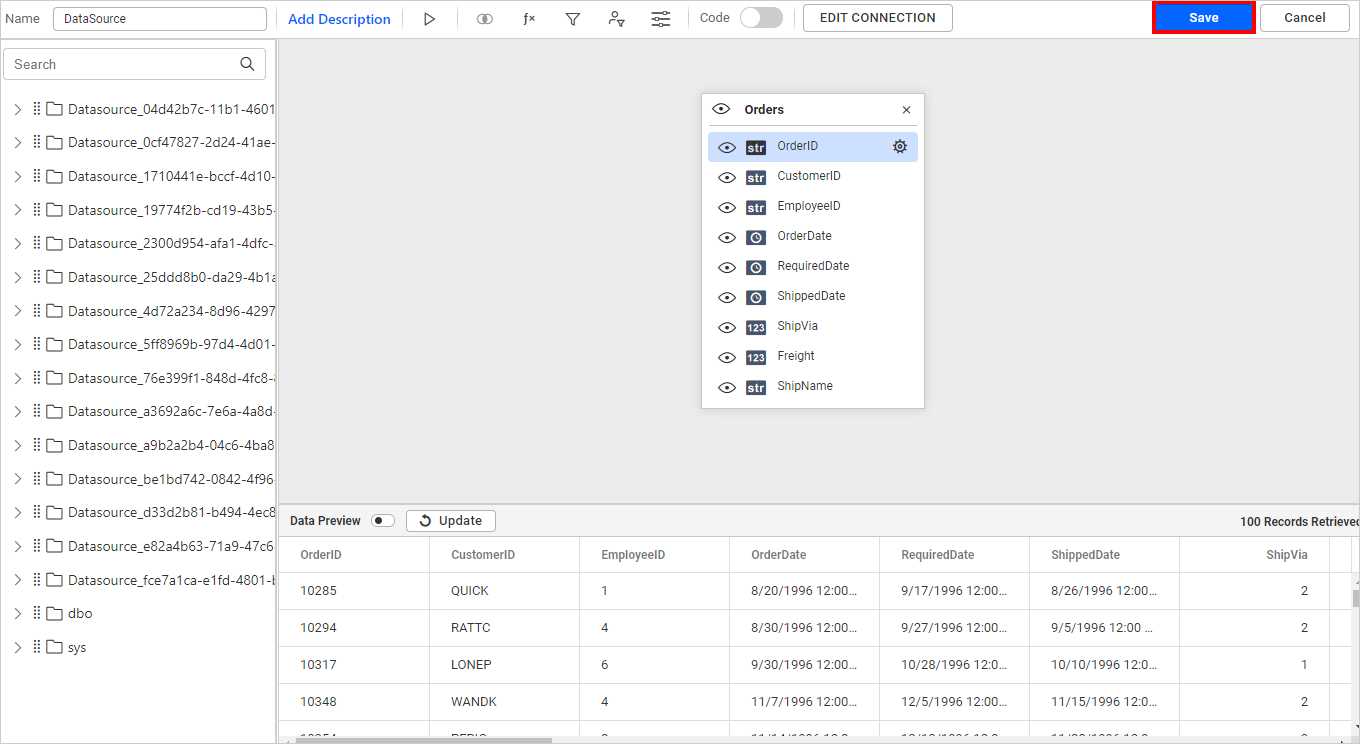
Task: Toggle the Data Preview switch
Action: pyautogui.click(x=383, y=521)
